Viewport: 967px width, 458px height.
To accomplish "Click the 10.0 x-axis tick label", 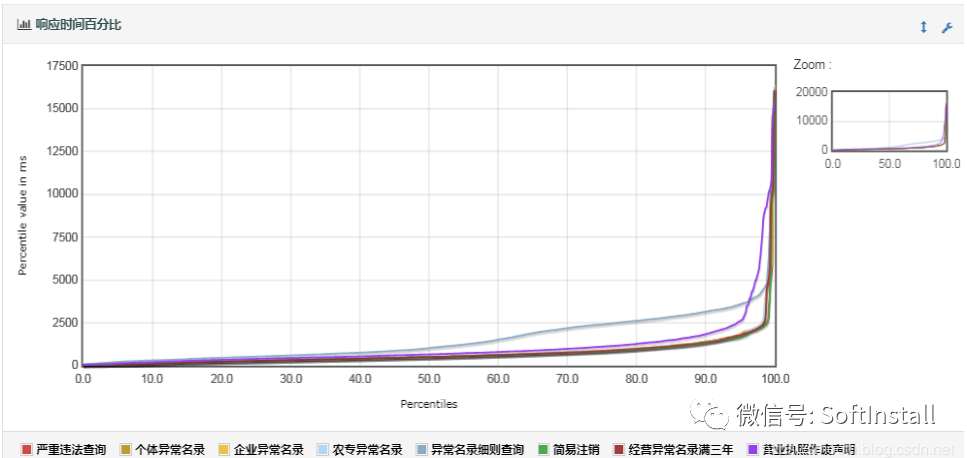I will pyautogui.click(x=152, y=377).
